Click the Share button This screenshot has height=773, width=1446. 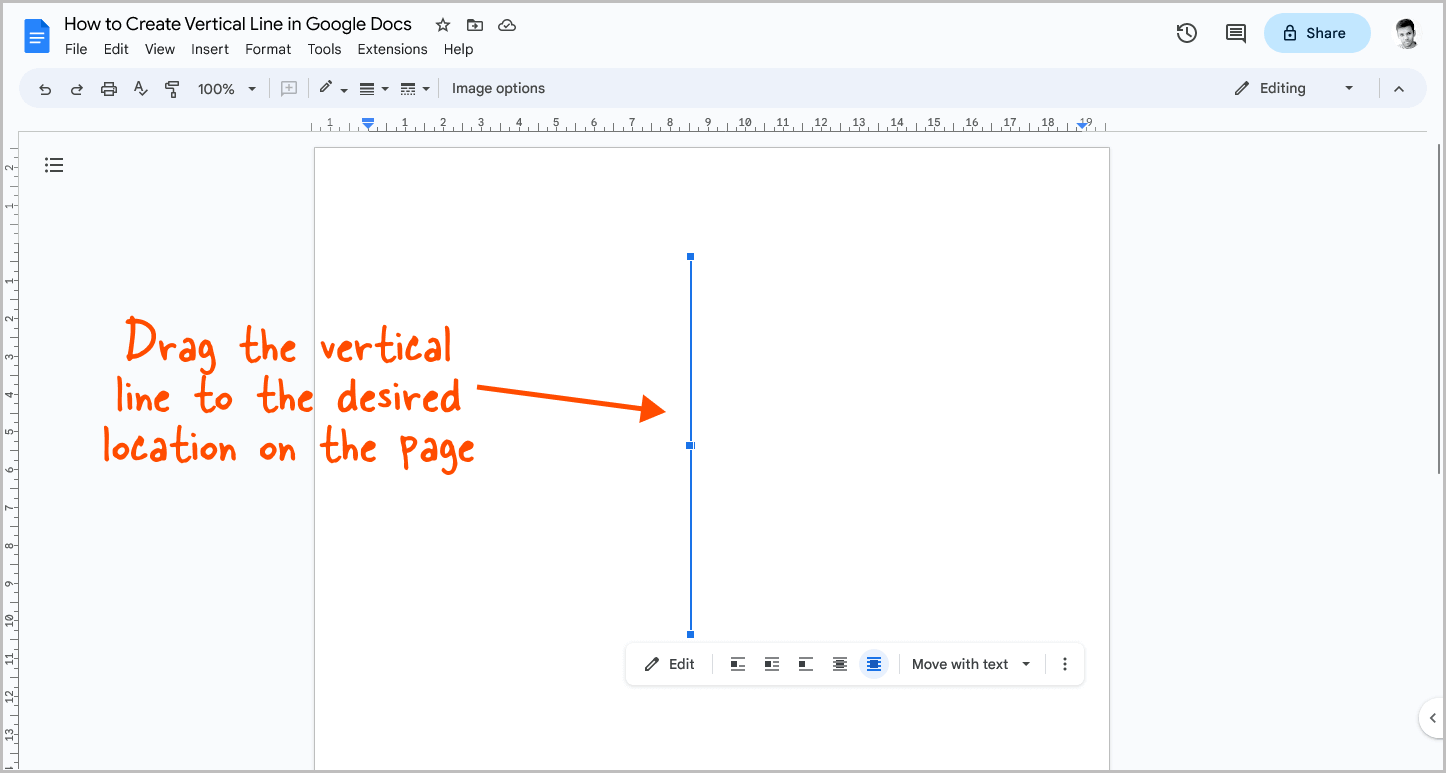[1316, 33]
